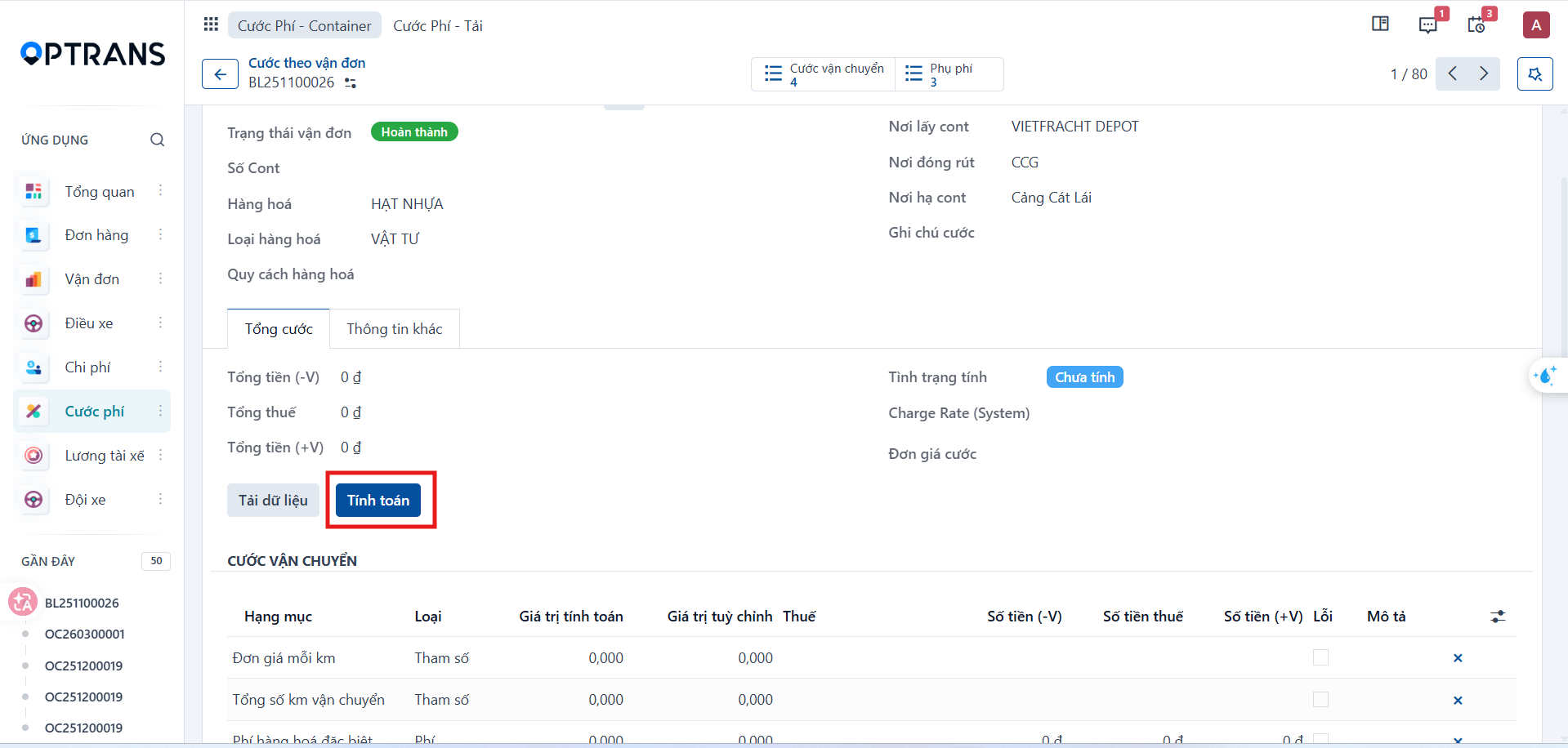Go to the previous record arrow
Viewport: 1568px width, 748px height.
1452,73
